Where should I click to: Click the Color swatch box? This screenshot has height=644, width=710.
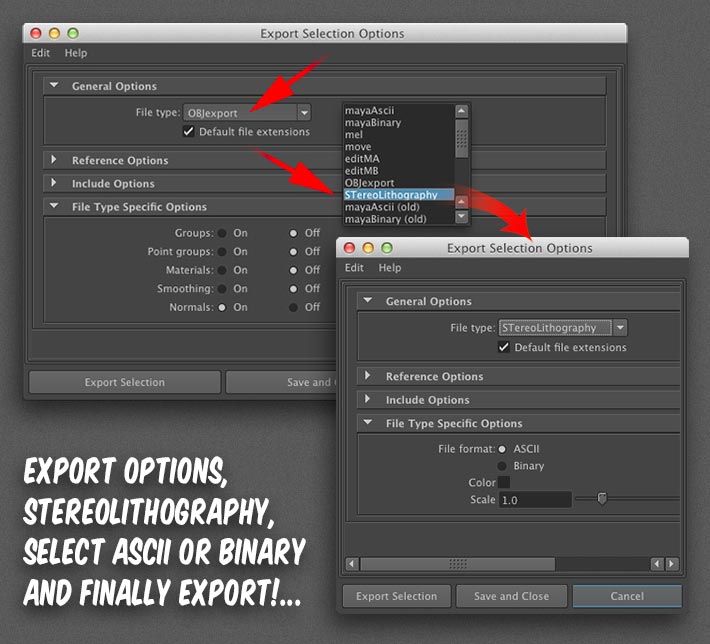coord(504,483)
